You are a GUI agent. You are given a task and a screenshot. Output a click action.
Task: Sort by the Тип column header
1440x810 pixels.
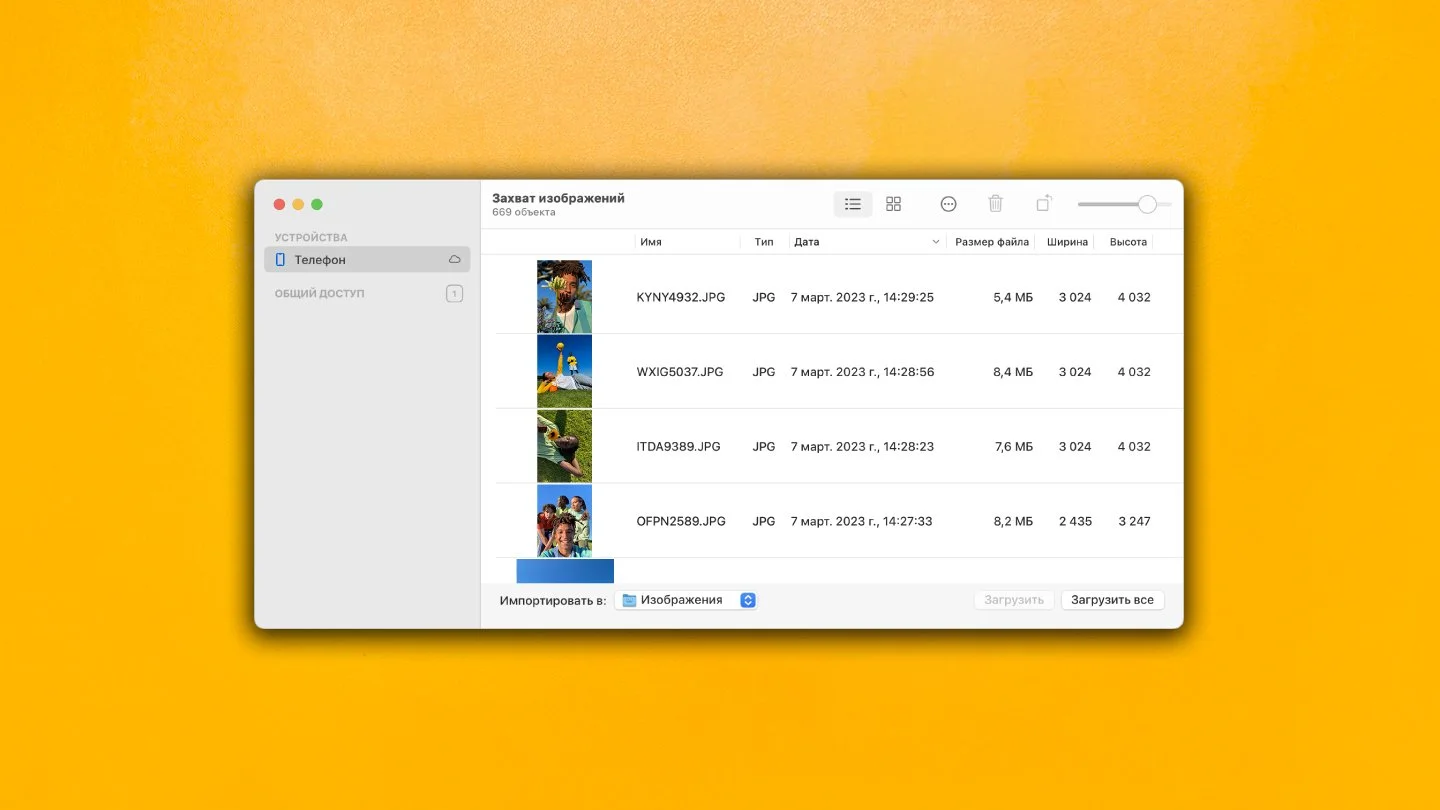point(764,242)
